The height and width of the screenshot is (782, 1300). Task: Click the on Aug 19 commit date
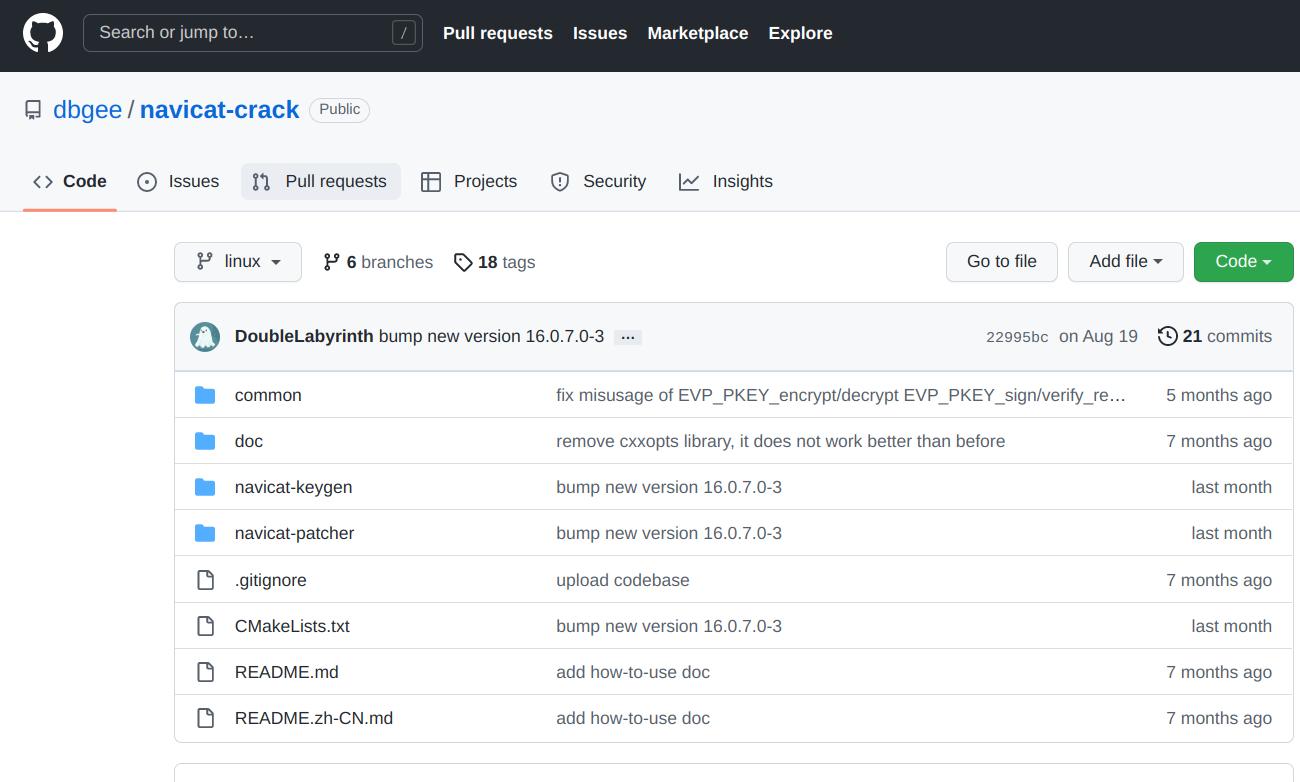coord(1098,336)
